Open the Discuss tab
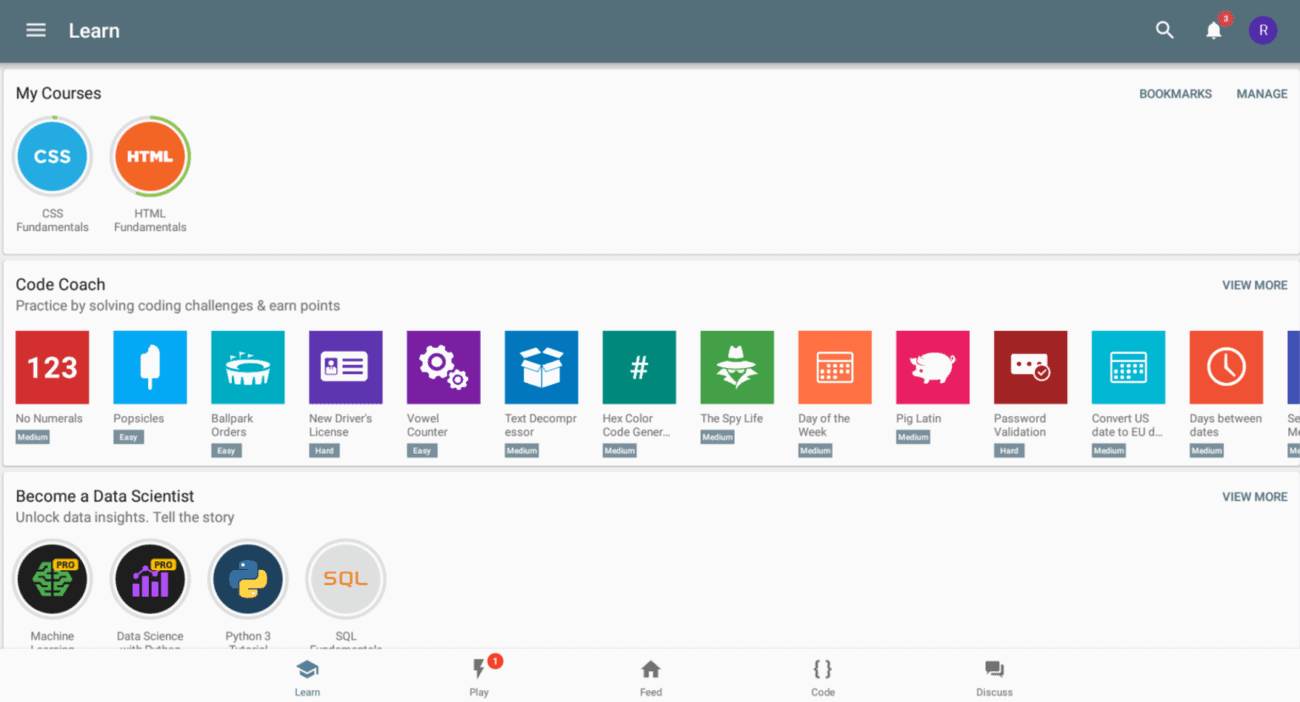 [x=994, y=677]
